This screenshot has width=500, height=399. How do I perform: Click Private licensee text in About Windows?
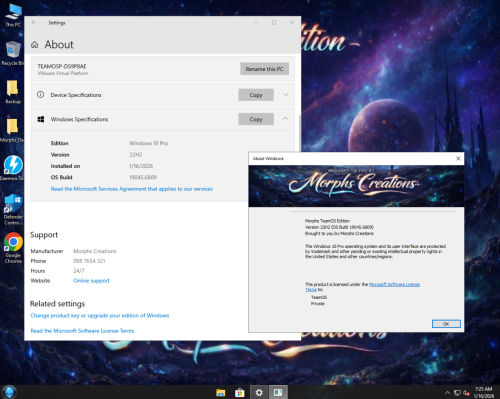(318, 304)
